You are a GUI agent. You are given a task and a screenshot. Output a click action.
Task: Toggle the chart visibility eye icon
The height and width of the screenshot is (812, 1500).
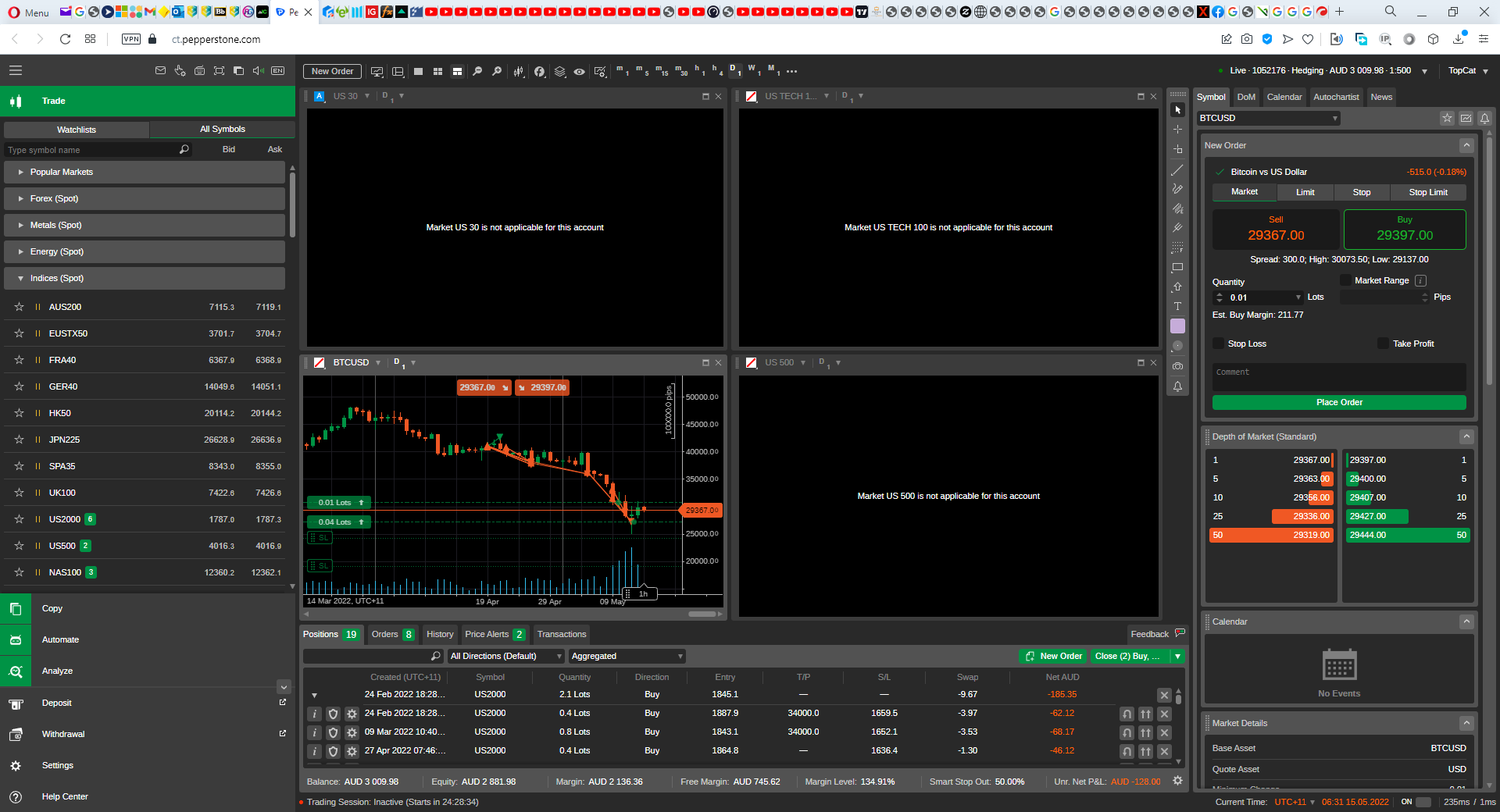pos(579,71)
